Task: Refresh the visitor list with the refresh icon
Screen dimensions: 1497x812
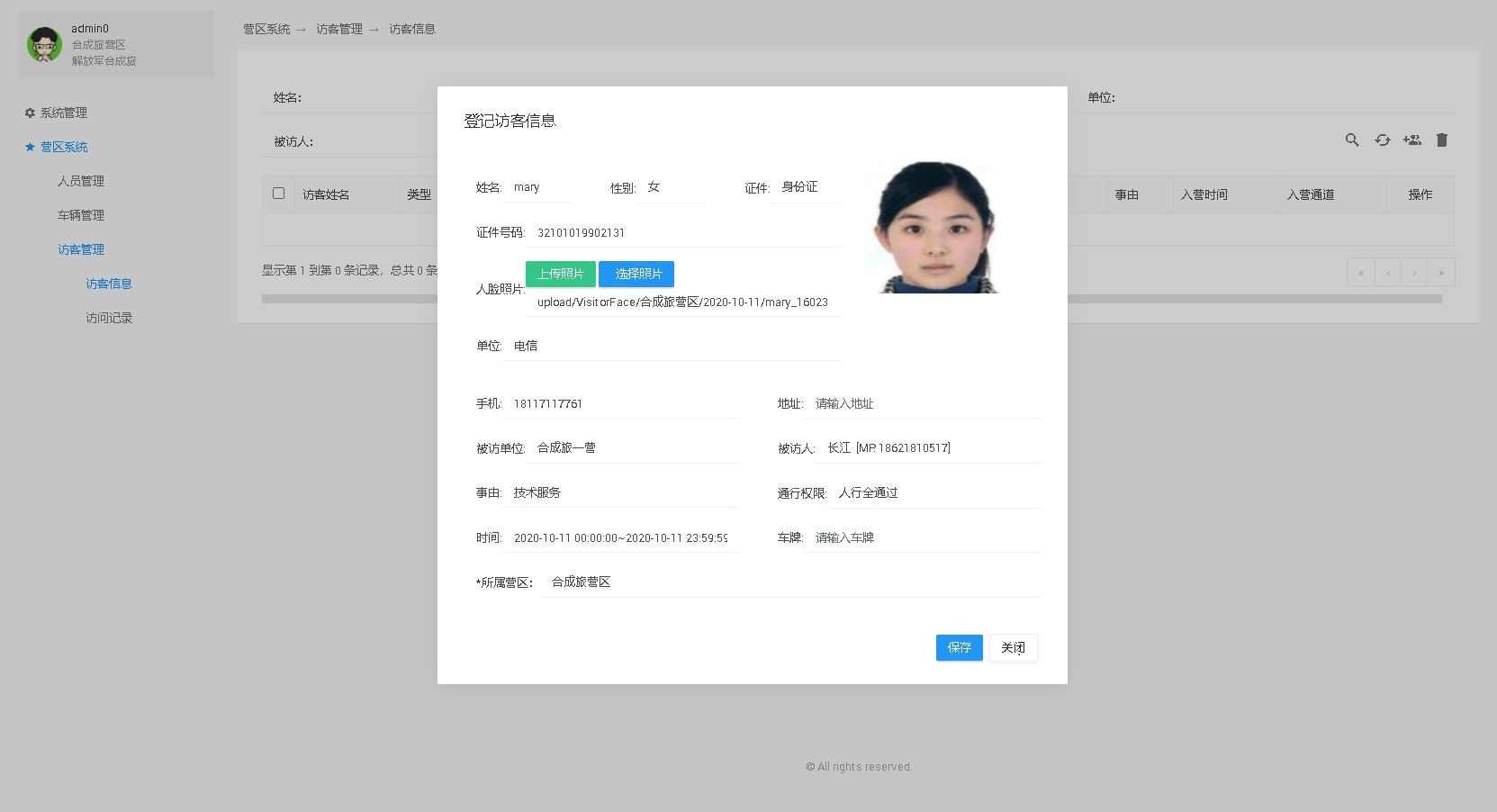Action: pyautogui.click(x=1382, y=140)
